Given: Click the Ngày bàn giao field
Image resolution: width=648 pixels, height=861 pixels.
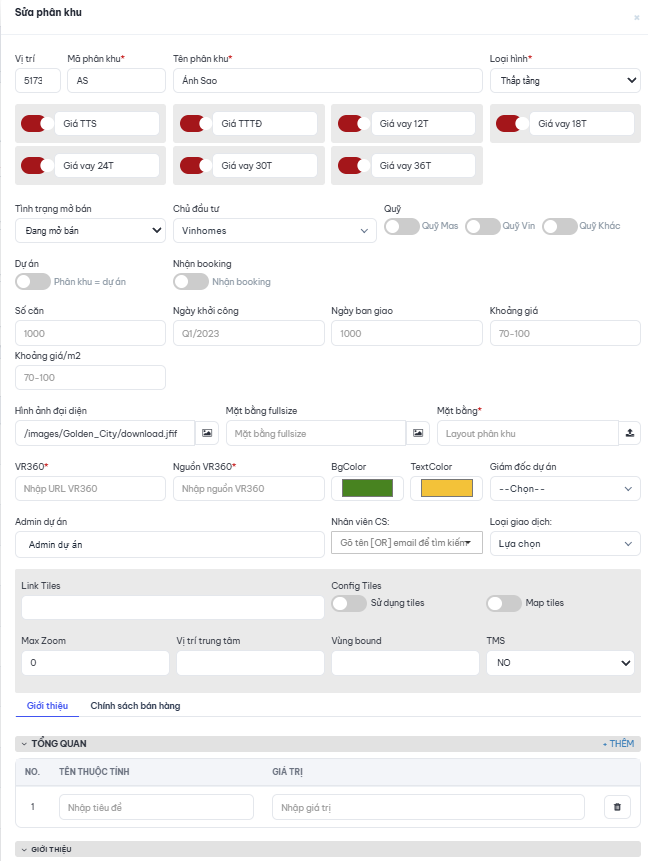Looking at the screenshot, I should (x=407, y=333).
